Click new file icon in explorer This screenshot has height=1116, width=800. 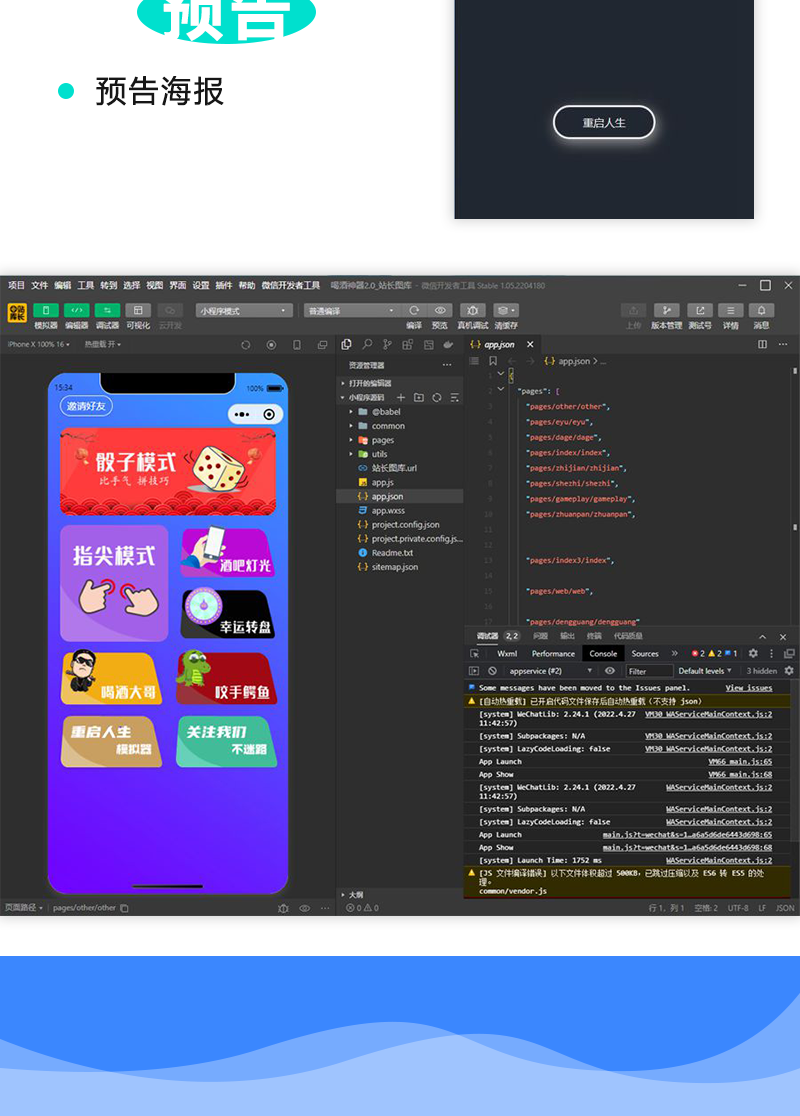point(401,397)
